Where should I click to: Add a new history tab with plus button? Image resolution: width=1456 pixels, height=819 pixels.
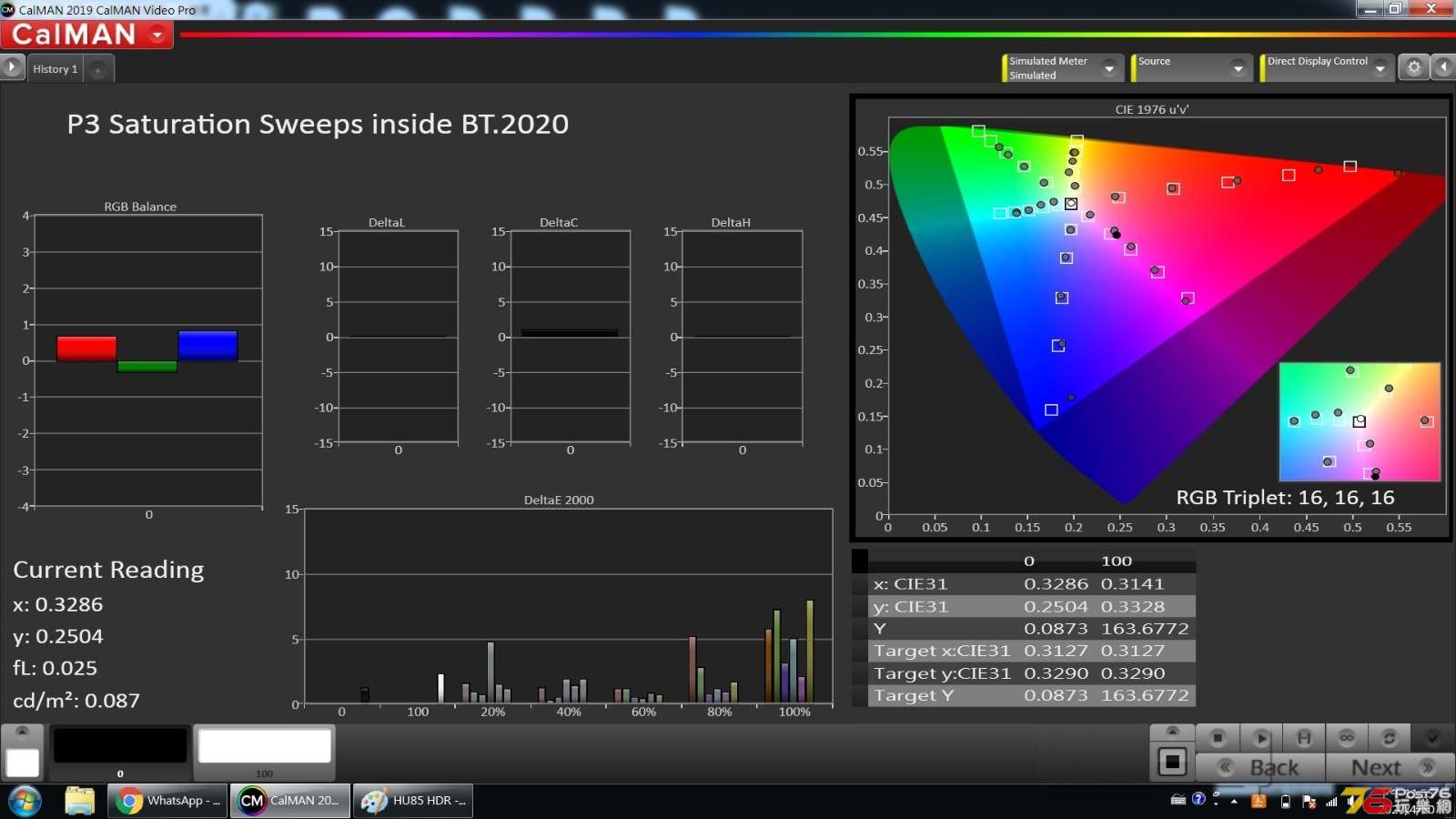(x=98, y=69)
